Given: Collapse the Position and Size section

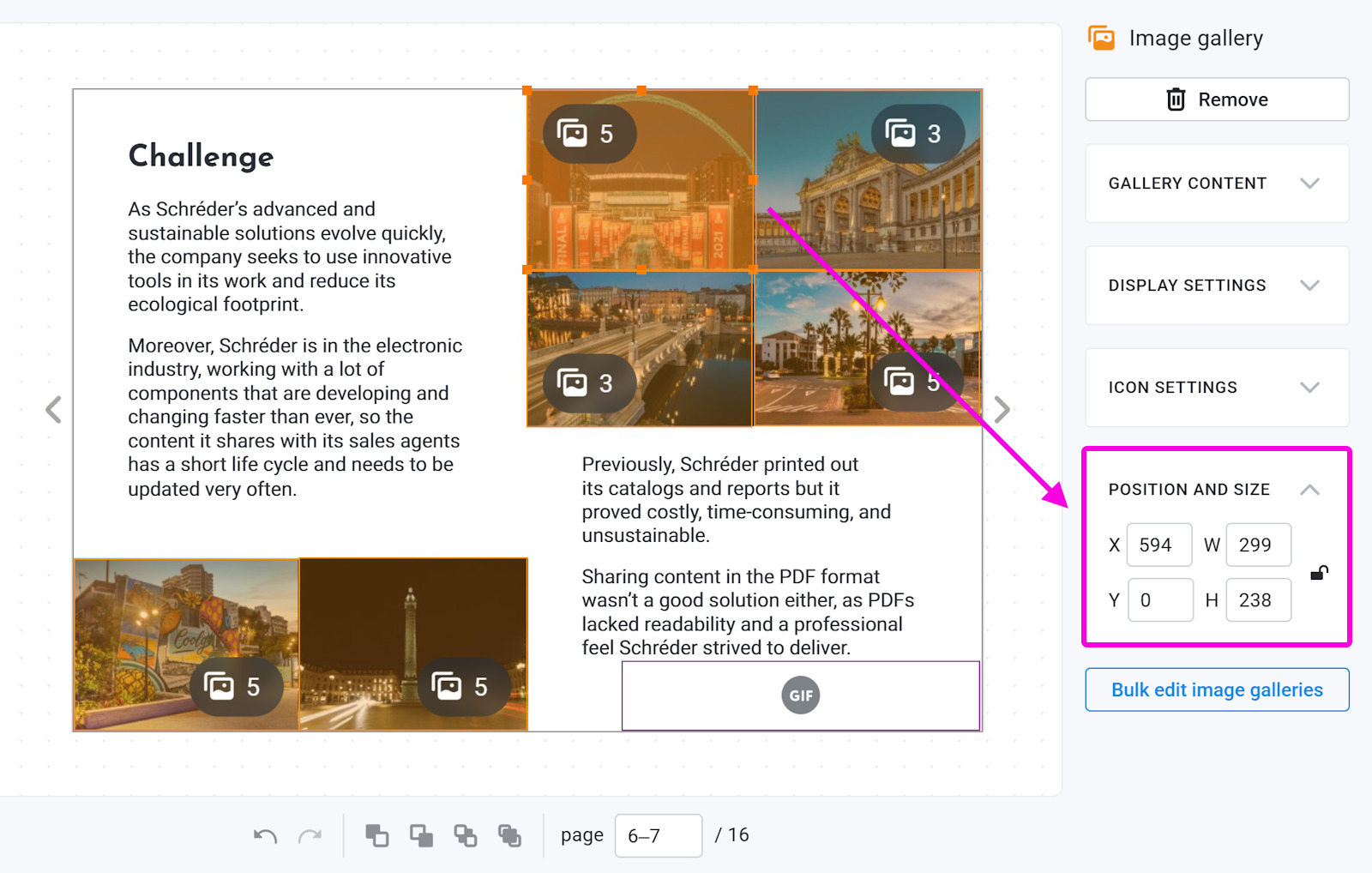Looking at the screenshot, I should (1309, 490).
